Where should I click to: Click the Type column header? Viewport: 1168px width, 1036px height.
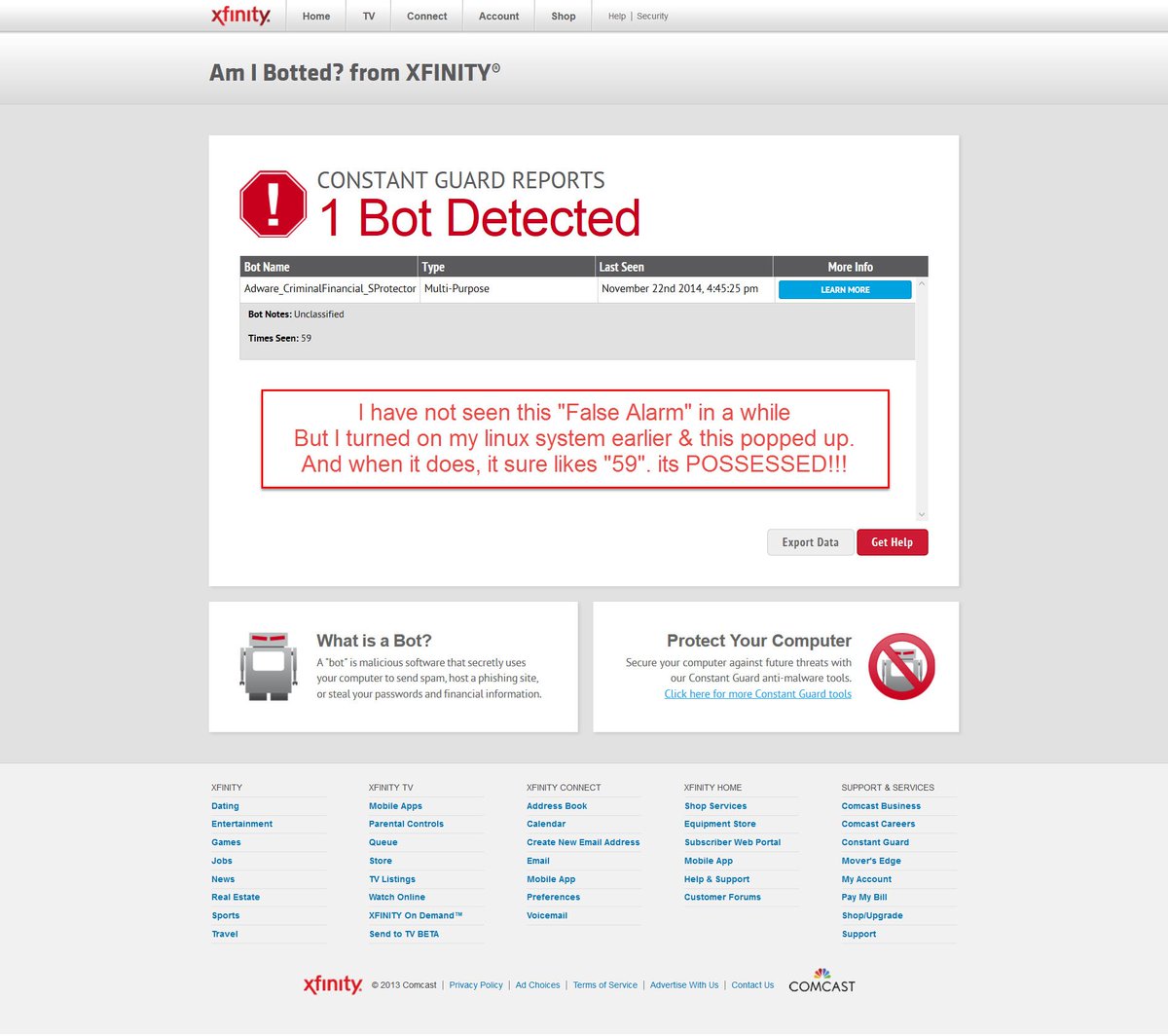(x=506, y=267)
